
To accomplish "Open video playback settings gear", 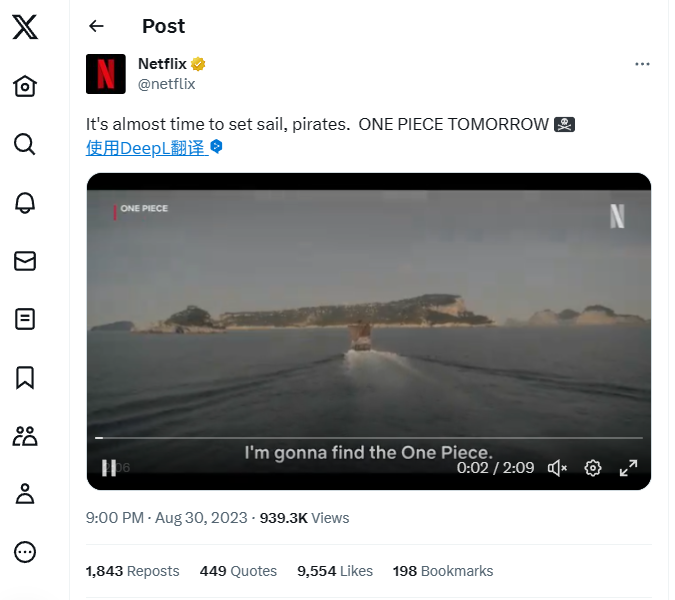I will click(x=593, y=468).
